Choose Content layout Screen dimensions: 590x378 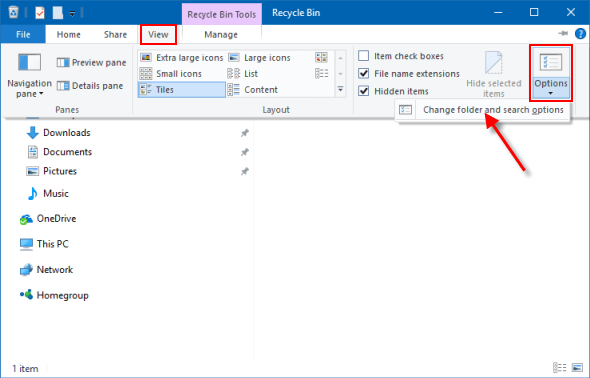pyautogui.click(x=253, y=90)
